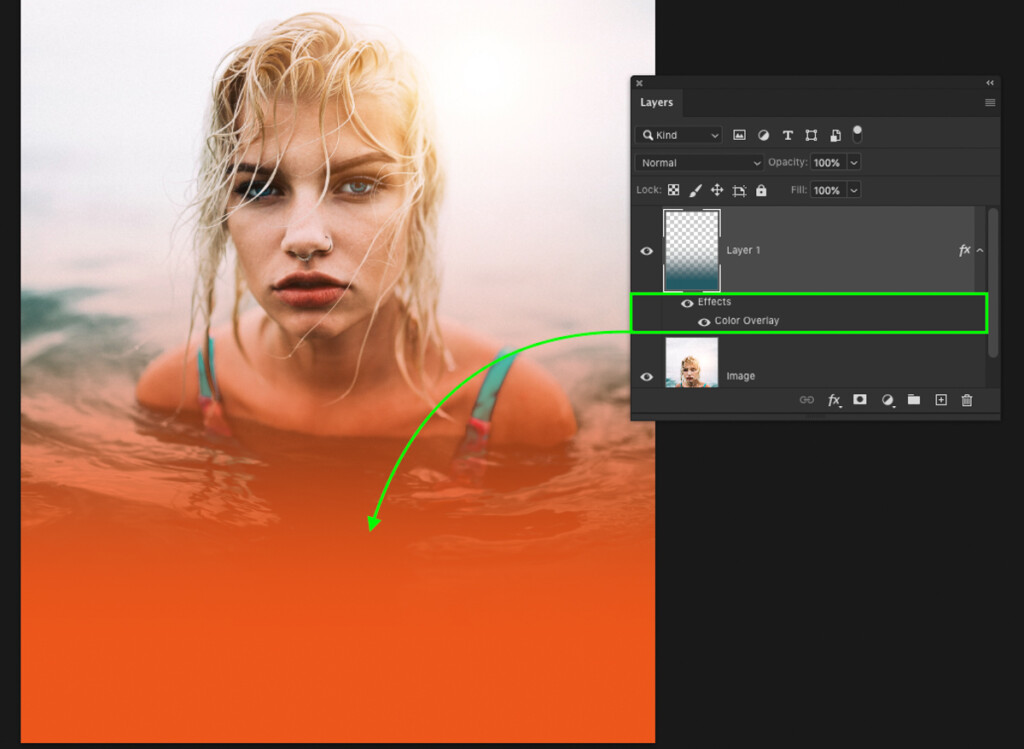Open the Add layer style (fx) icon
Image resolution: width=1024 pixels, height=749 pixels.
(x=834, y=400)
